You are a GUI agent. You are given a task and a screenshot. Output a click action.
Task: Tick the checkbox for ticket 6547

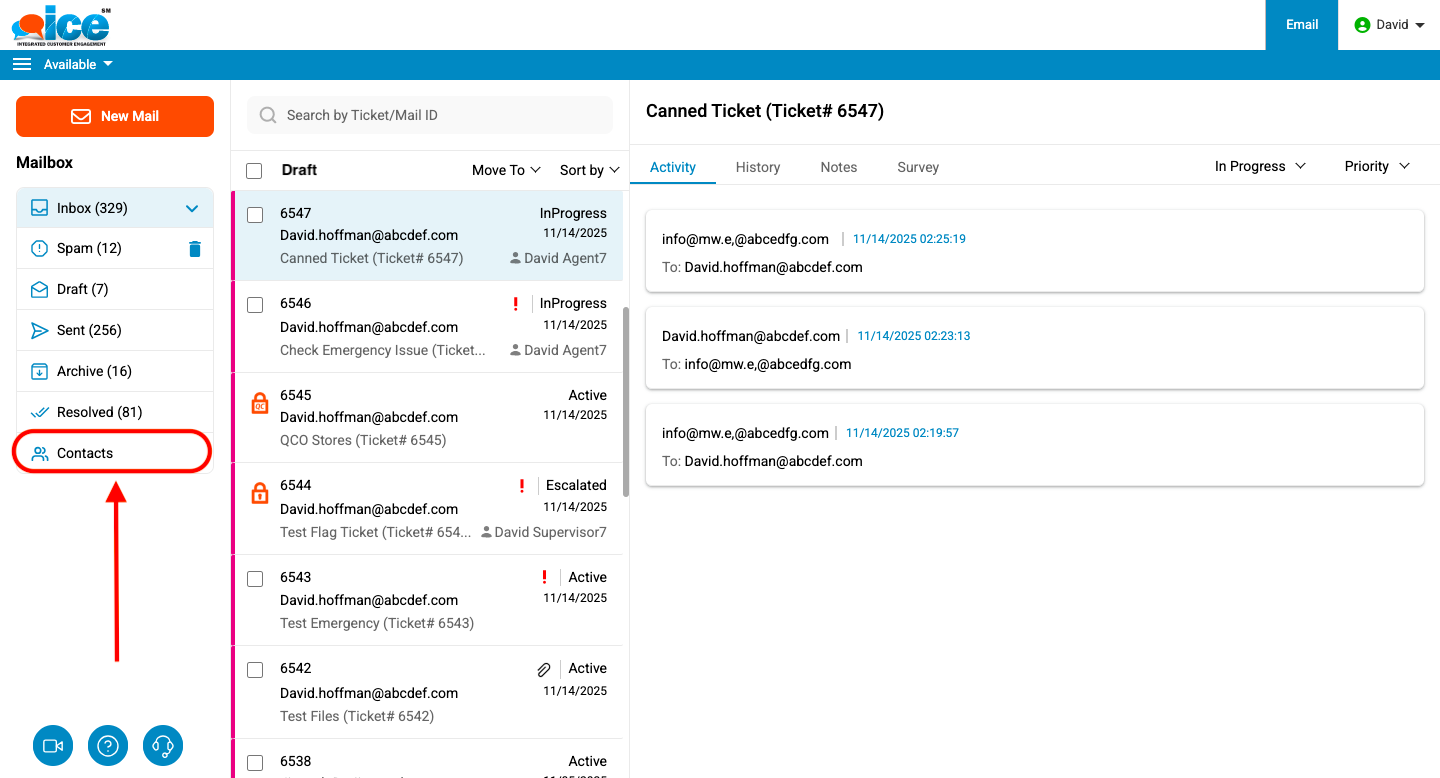click(x=255, y=215)
